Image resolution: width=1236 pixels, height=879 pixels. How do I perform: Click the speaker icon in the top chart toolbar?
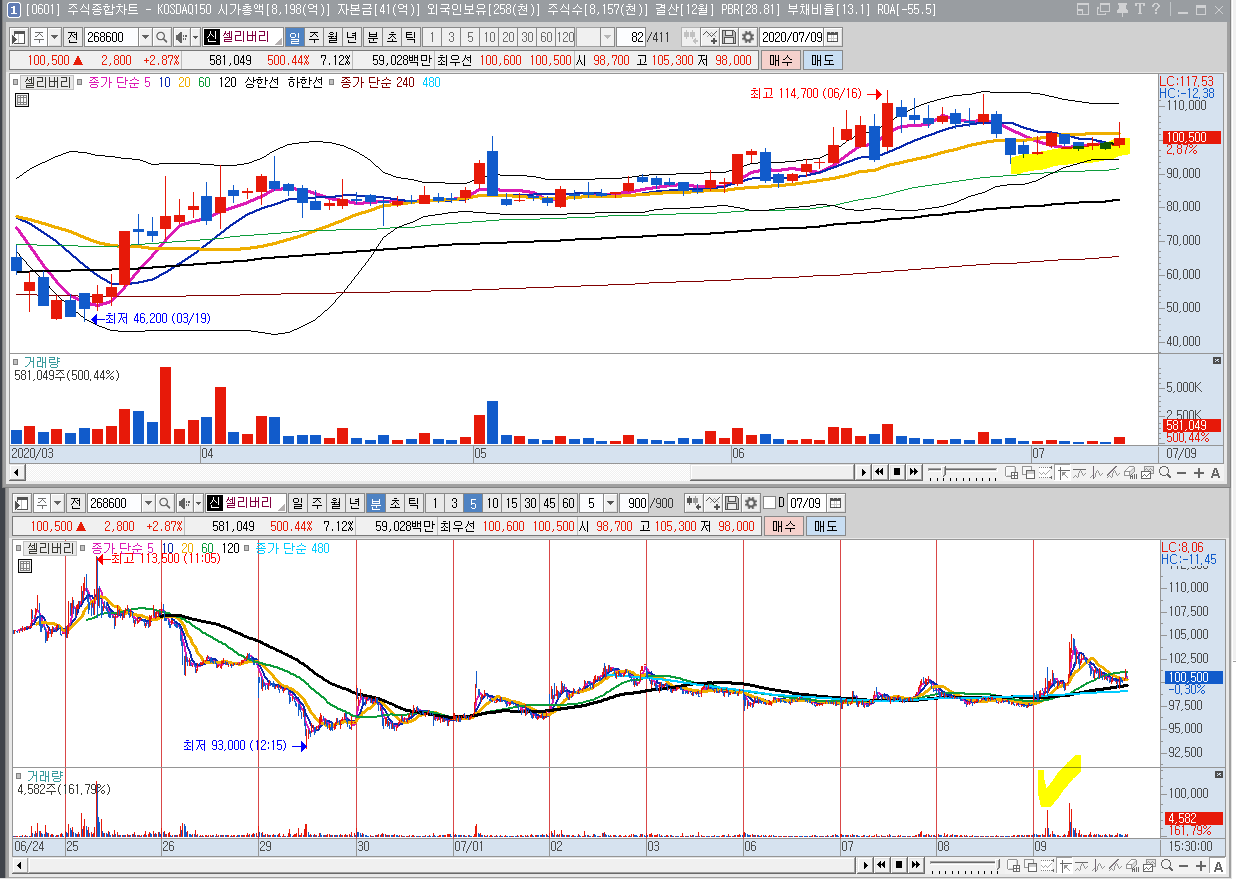[x=180, y=37]
